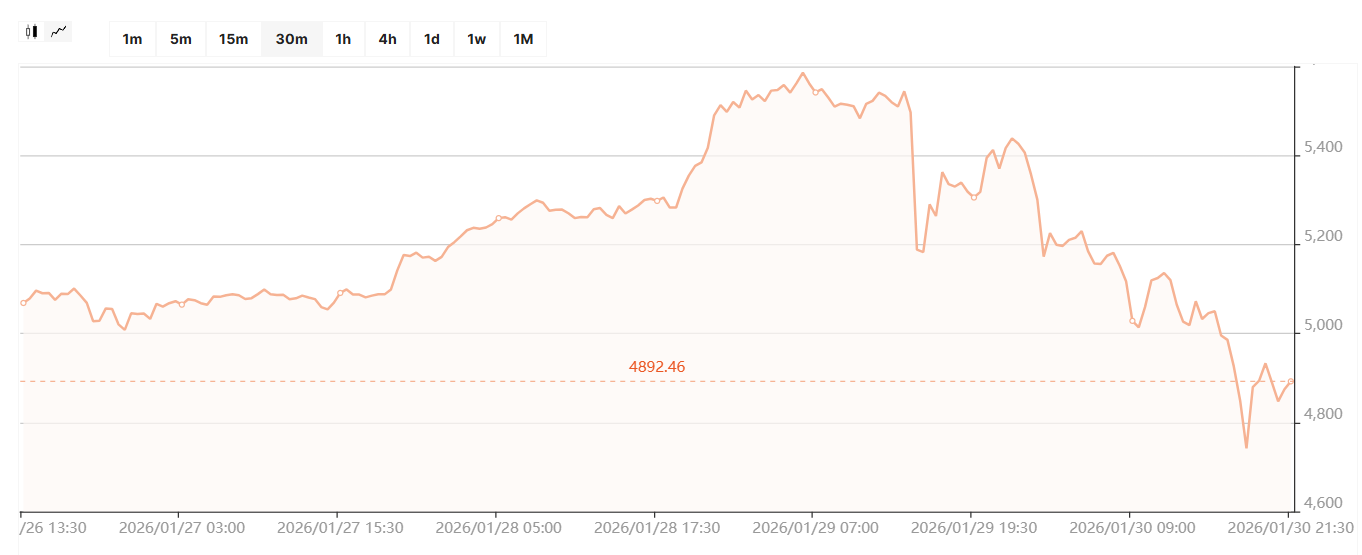1362x555 pixels.
Task: Click line marker above 2026/01/28 05:00
Action: [x=498, y=217]
